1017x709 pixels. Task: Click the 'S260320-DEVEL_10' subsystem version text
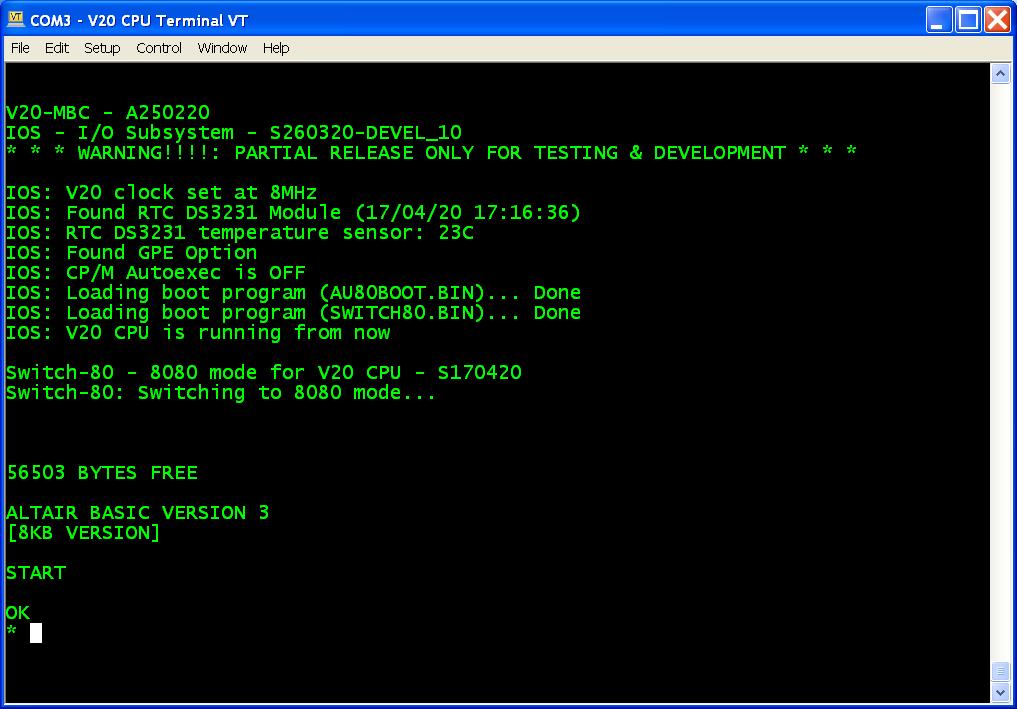[x=365, y=132]
